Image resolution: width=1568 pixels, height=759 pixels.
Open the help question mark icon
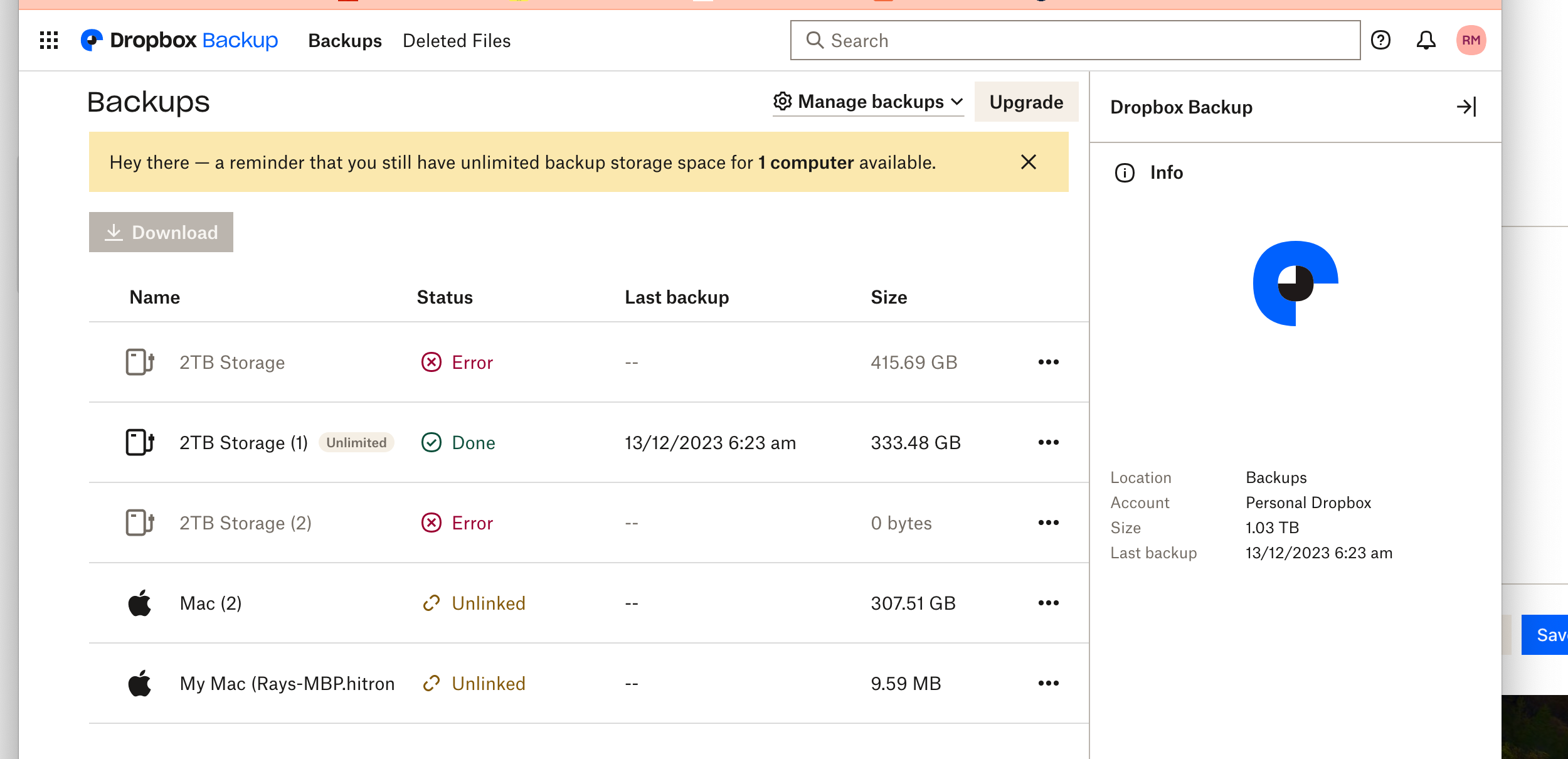click(1380, 41)
